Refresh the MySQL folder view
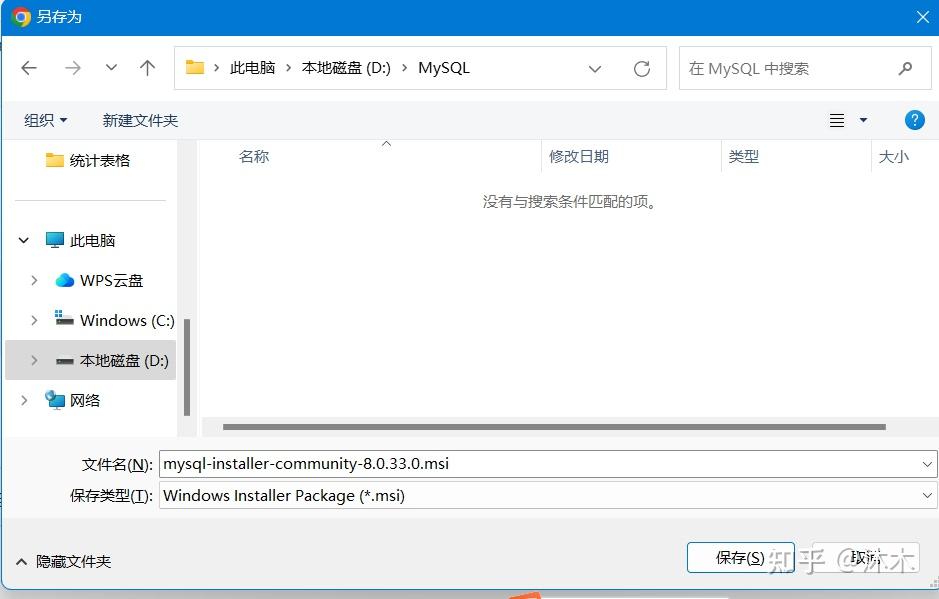Image resolution: width=939 pixels, height=599 pixels. [642, 68]
